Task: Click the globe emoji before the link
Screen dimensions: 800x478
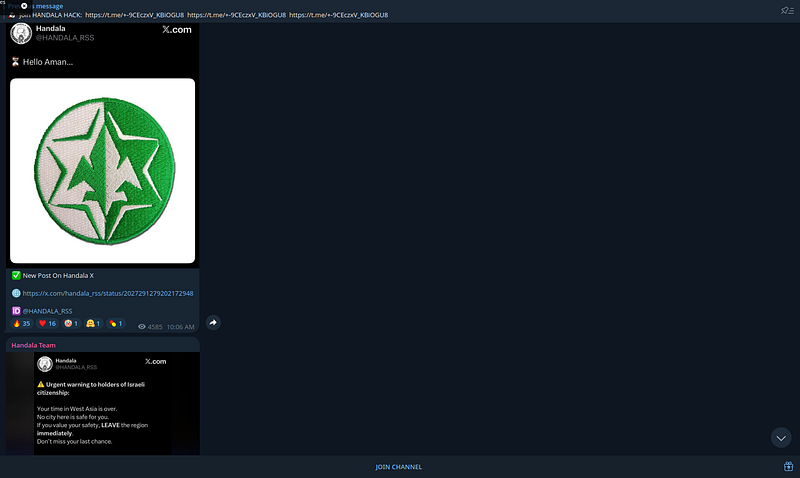Action: [16, 293]
